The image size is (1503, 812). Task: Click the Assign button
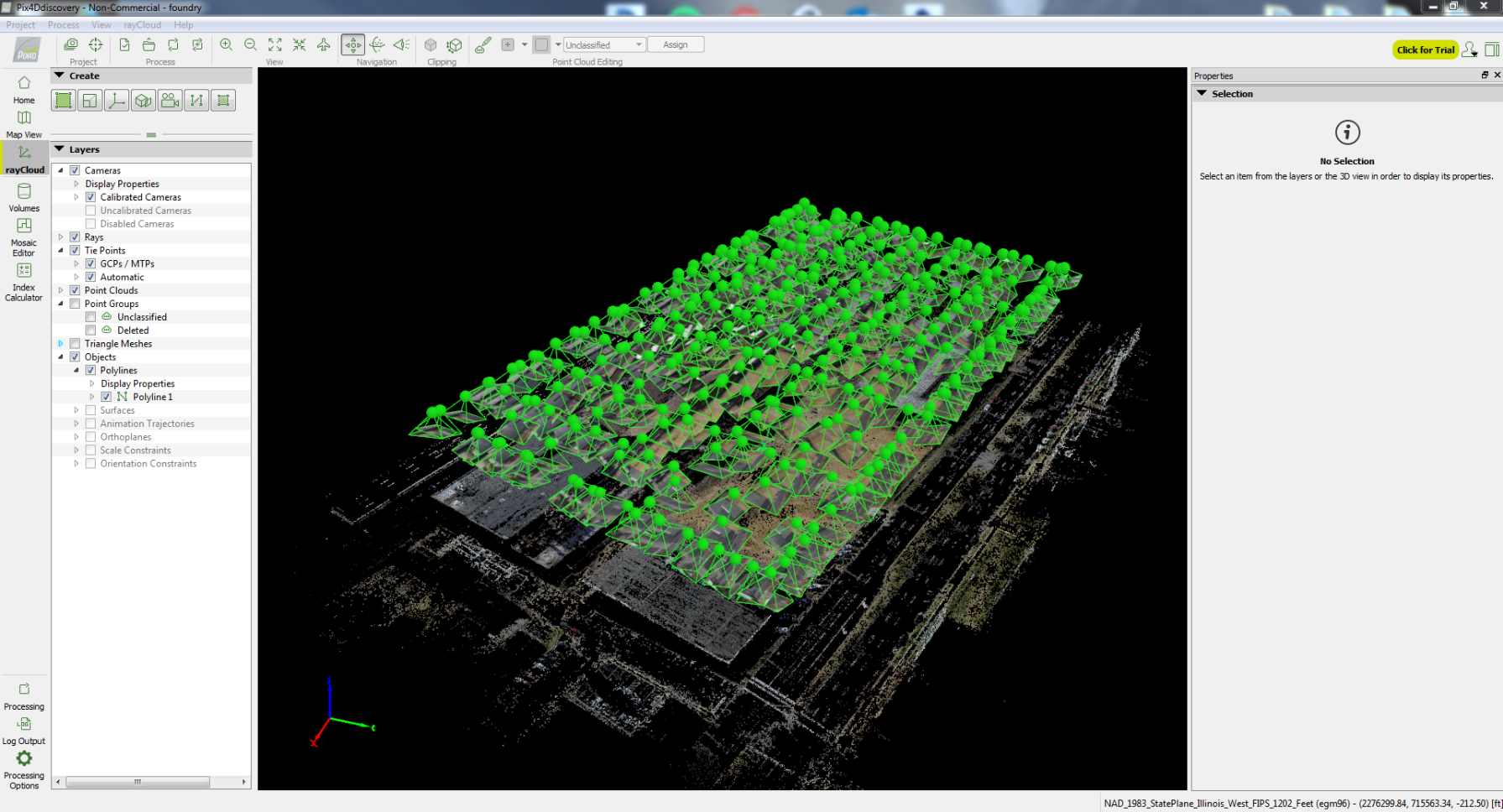(676, 44)
